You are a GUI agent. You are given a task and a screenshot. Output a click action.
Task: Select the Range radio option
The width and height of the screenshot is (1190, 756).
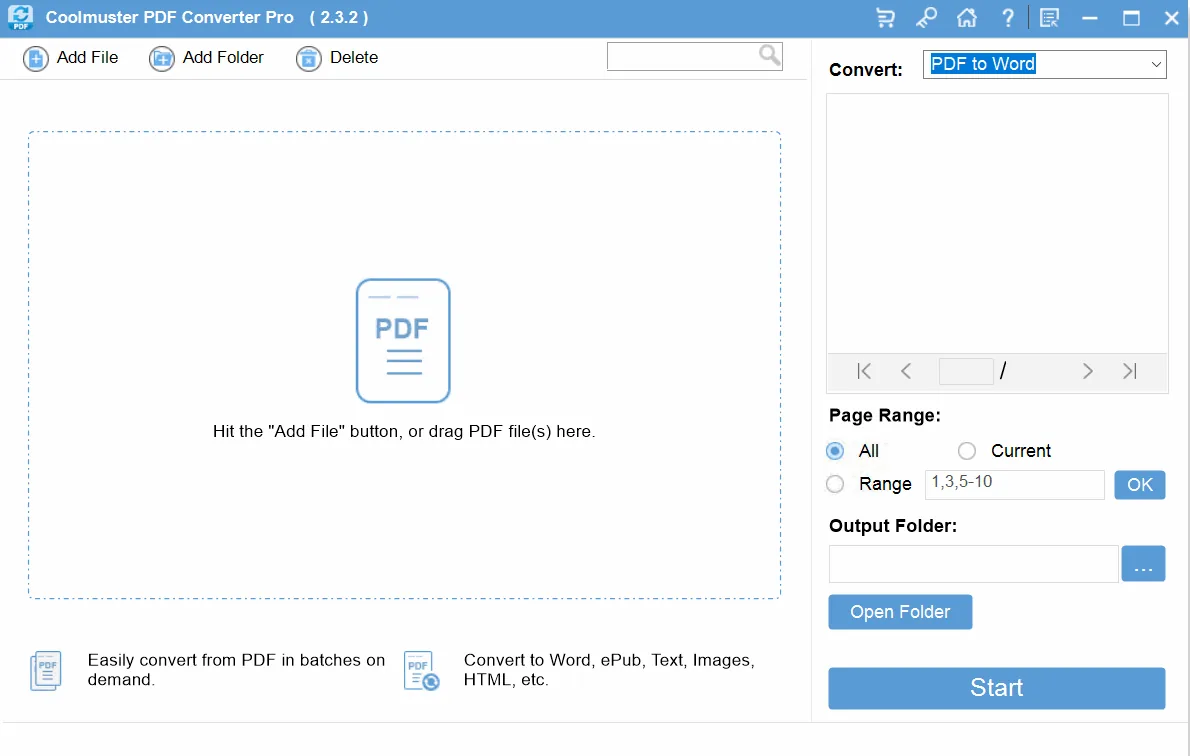835,484
